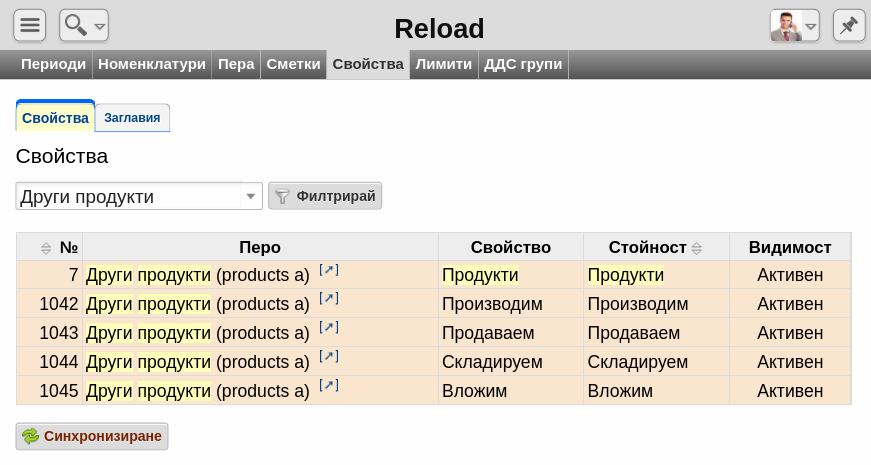Sort table by № column arrows
Screen dimensions: 871x465
[x=46, y=248]
